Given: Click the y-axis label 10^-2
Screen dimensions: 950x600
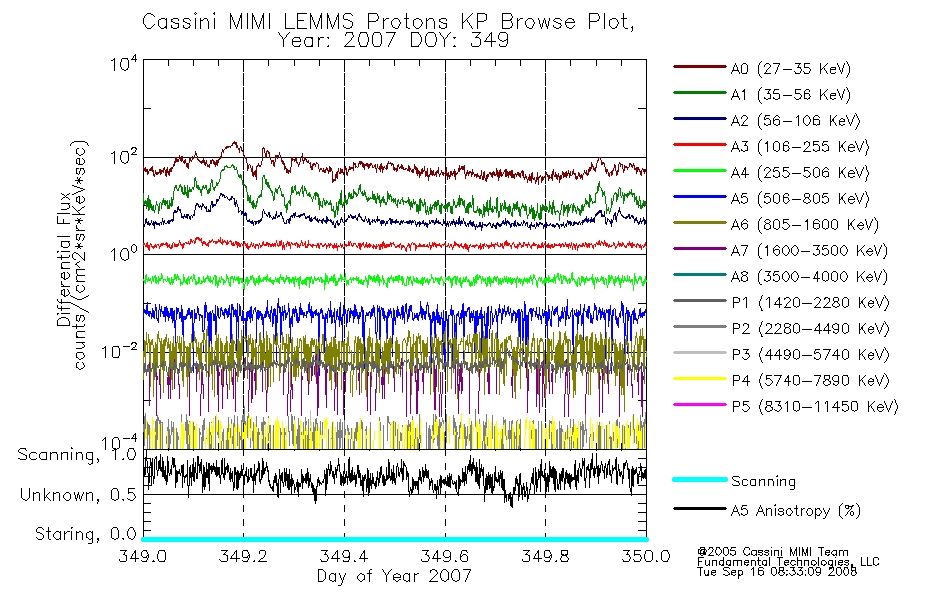Looking at the screenshot, I should click(119, 350).
